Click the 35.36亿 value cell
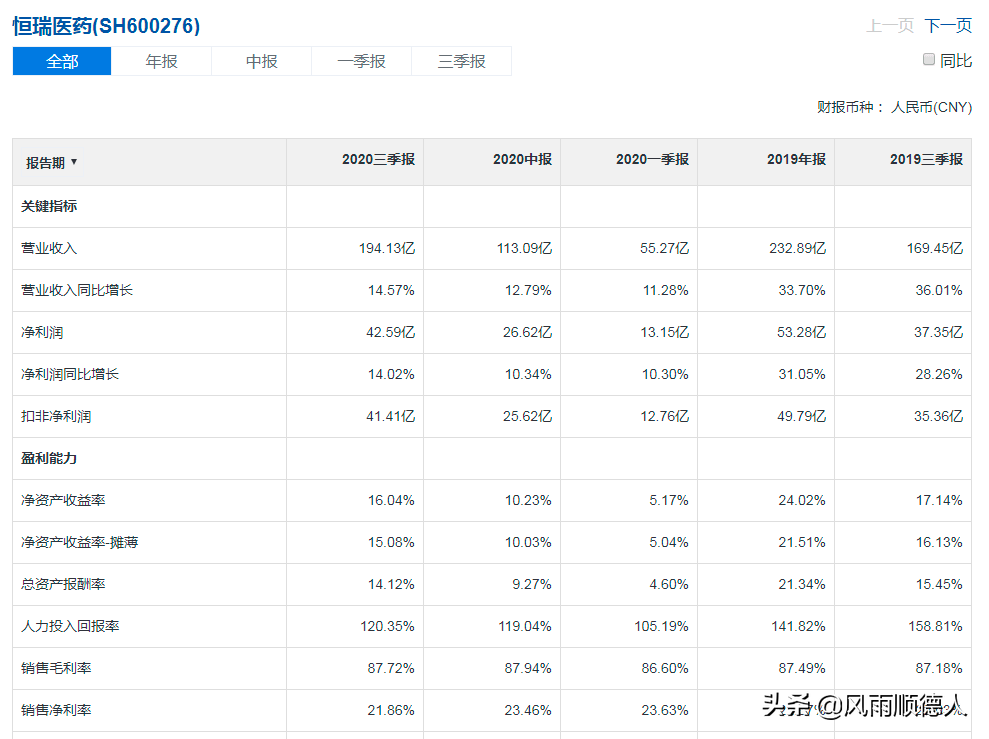This screenshot has width=989, height=739. click(x=939, y=416)
